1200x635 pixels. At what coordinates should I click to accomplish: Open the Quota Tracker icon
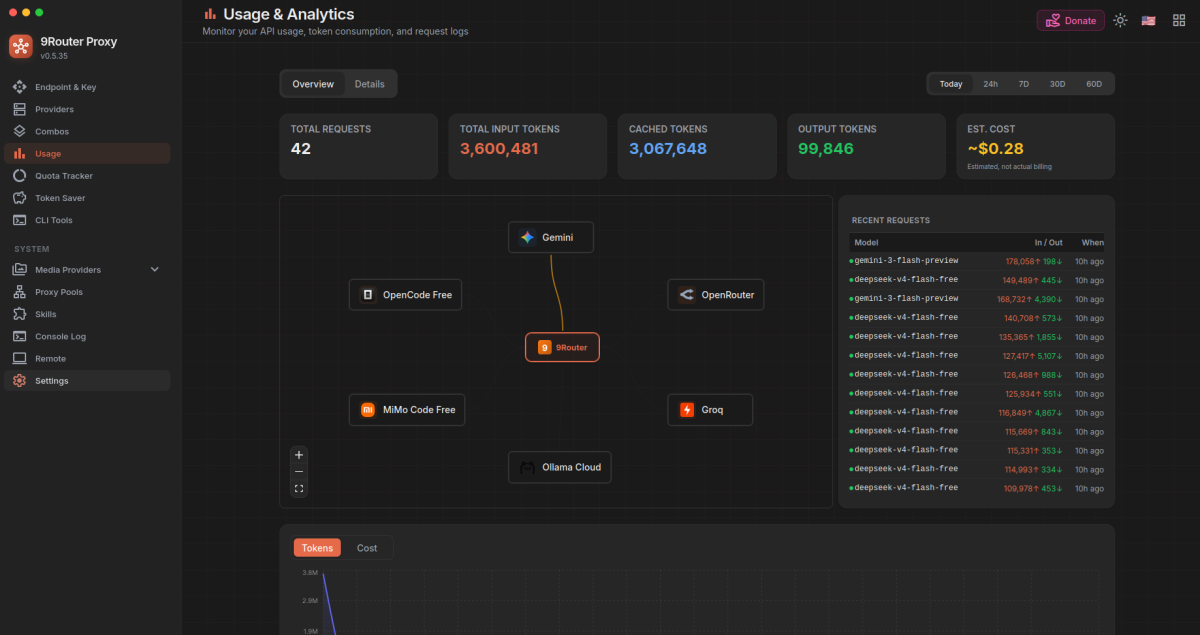coord(19,176)
